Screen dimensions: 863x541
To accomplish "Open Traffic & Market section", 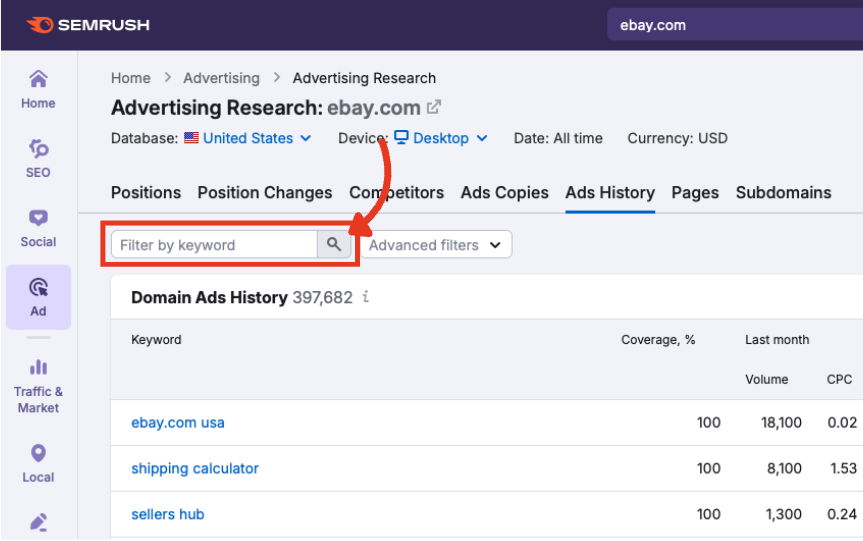I will click(38, 386).
